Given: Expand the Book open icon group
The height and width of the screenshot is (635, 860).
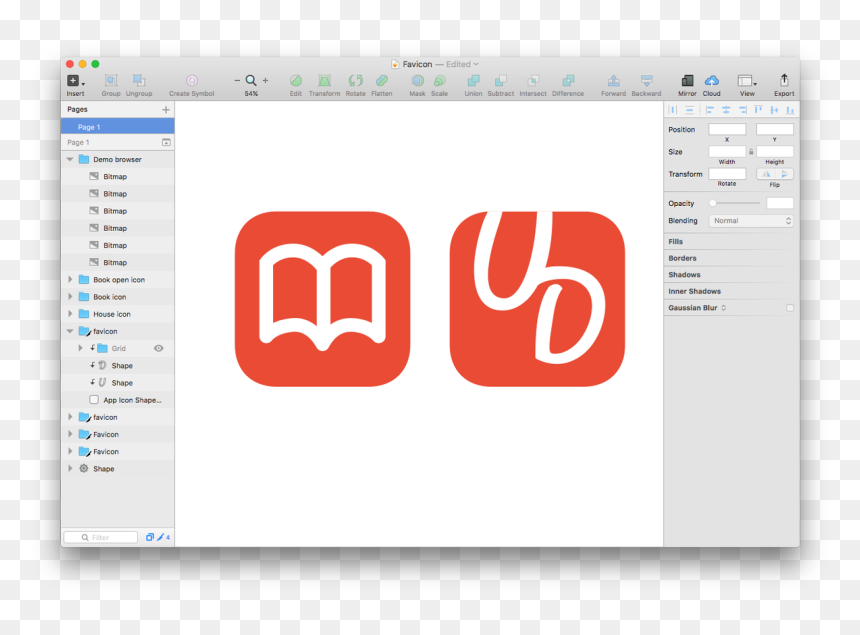Looking at the screenshot, I should click(x=70, y=279).
